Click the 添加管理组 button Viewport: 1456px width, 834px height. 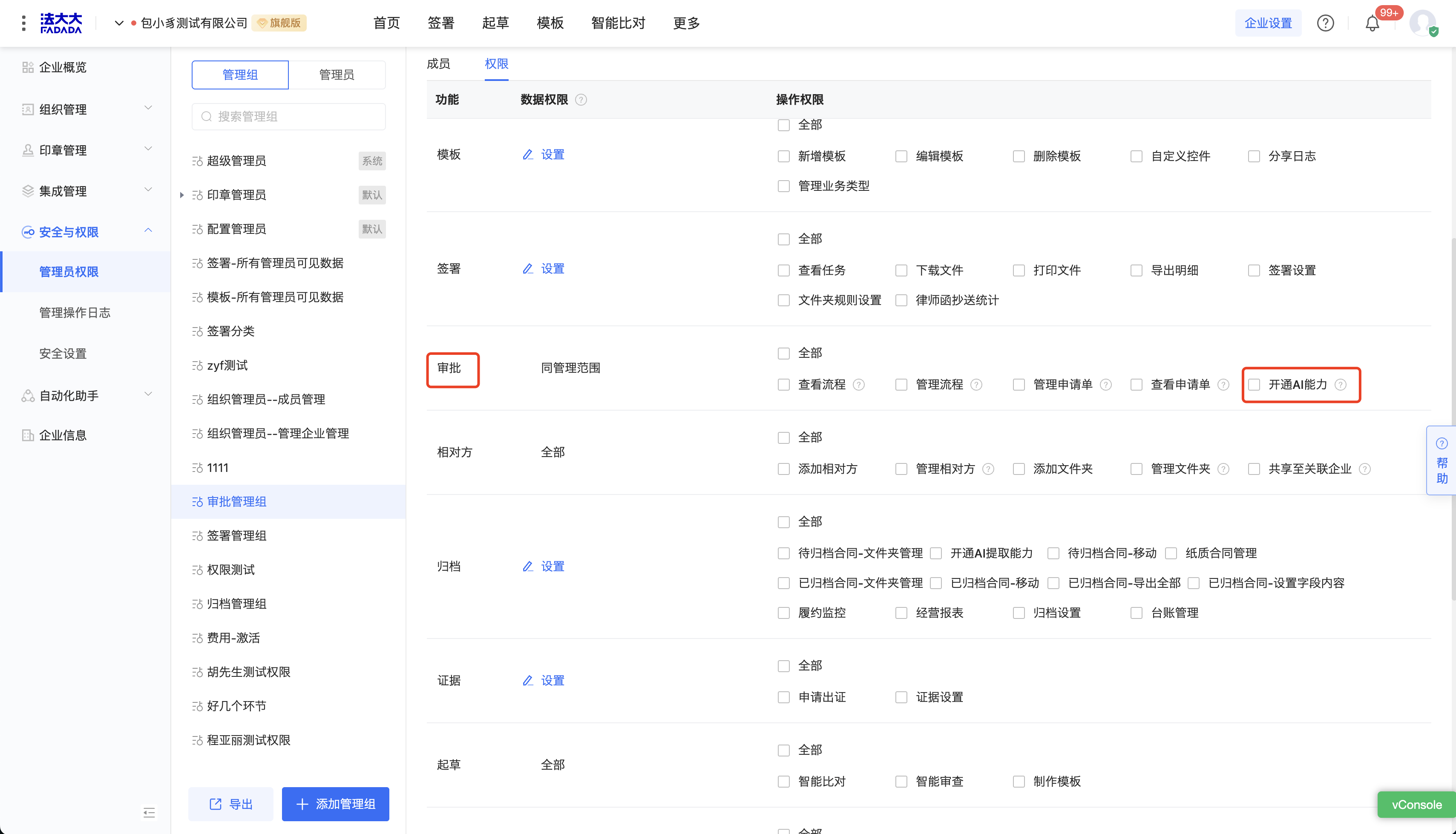335,804
